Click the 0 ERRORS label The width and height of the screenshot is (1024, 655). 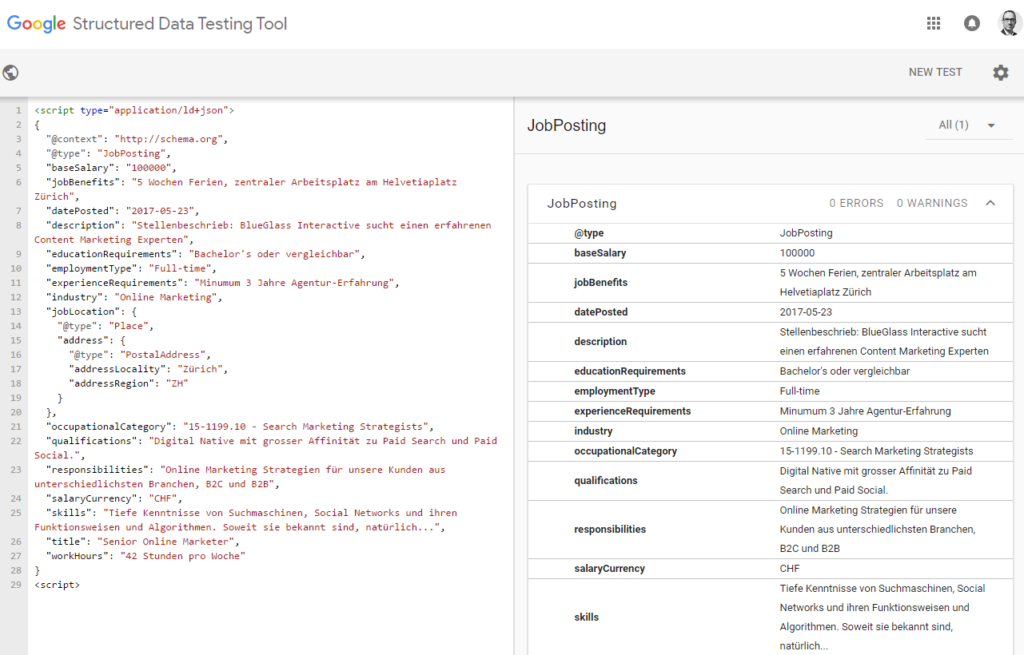[856, 203]
